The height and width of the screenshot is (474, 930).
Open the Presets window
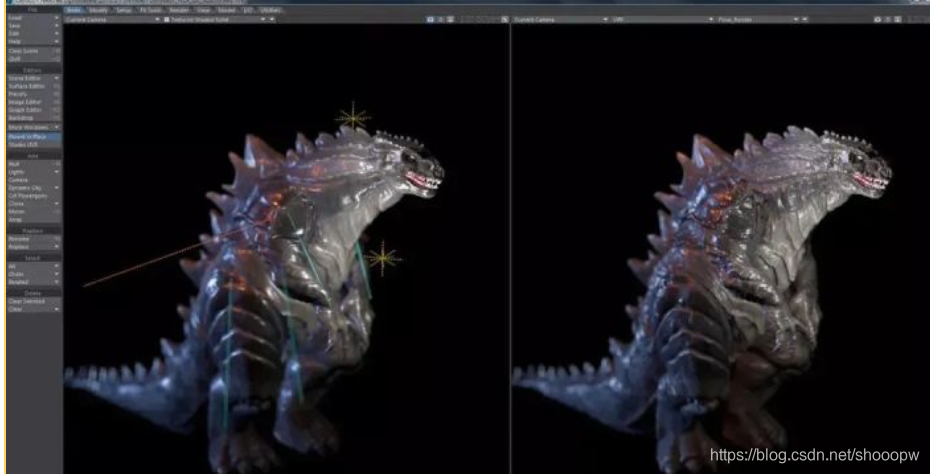point(34,94)
